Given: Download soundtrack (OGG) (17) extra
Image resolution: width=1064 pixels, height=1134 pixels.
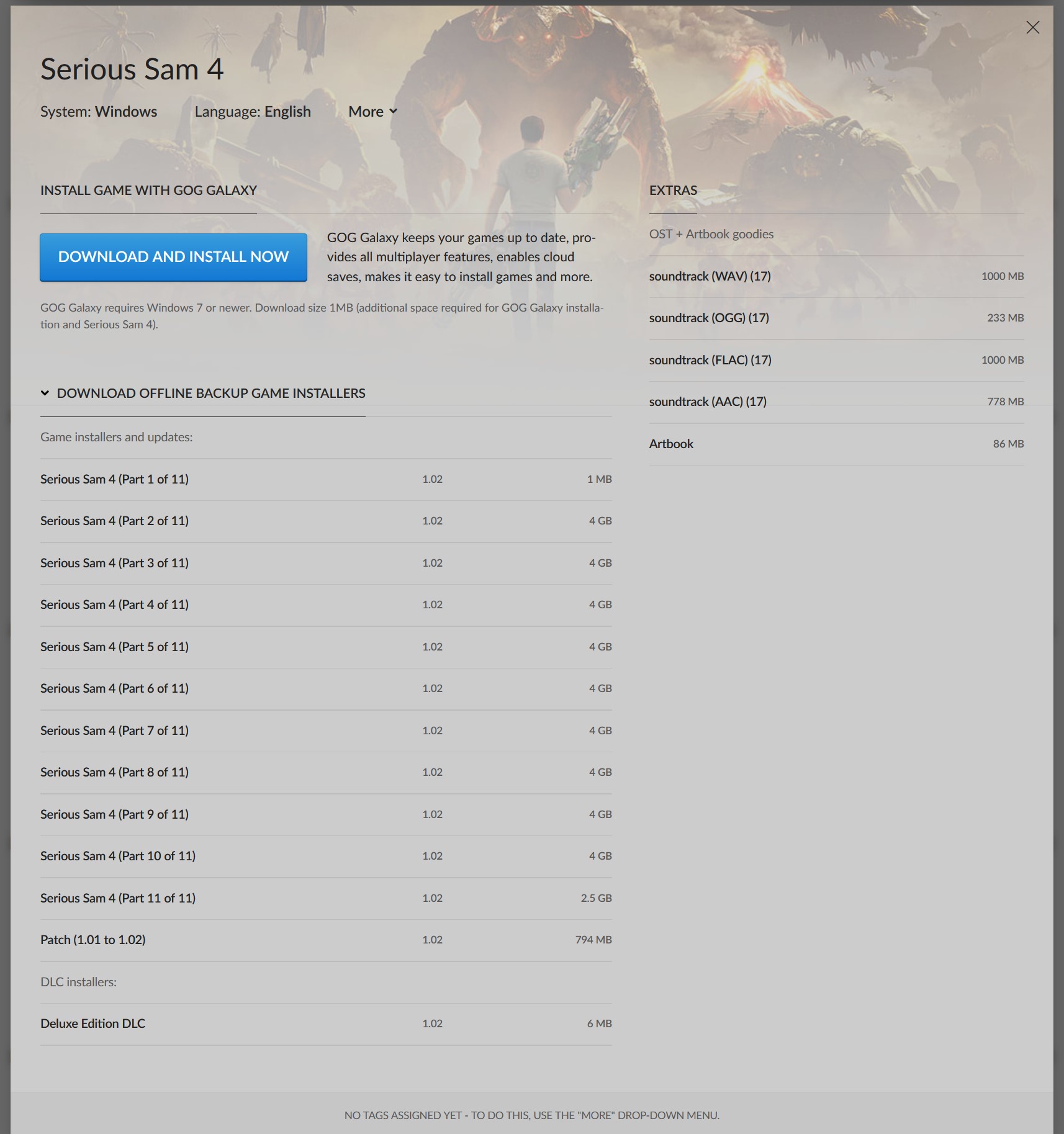Looking at the screenshot, I should tap(836, 318).
